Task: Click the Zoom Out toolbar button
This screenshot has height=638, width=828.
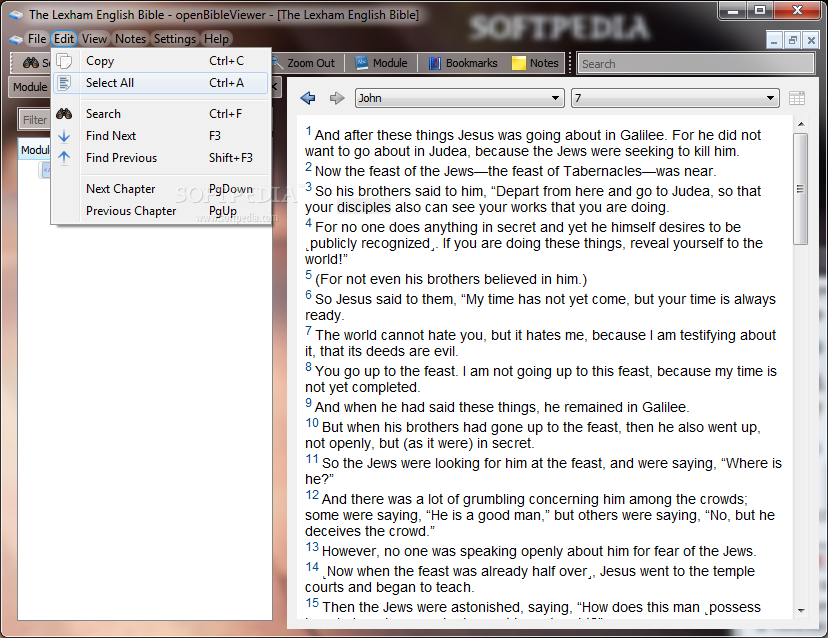Action: coord(304,63)
